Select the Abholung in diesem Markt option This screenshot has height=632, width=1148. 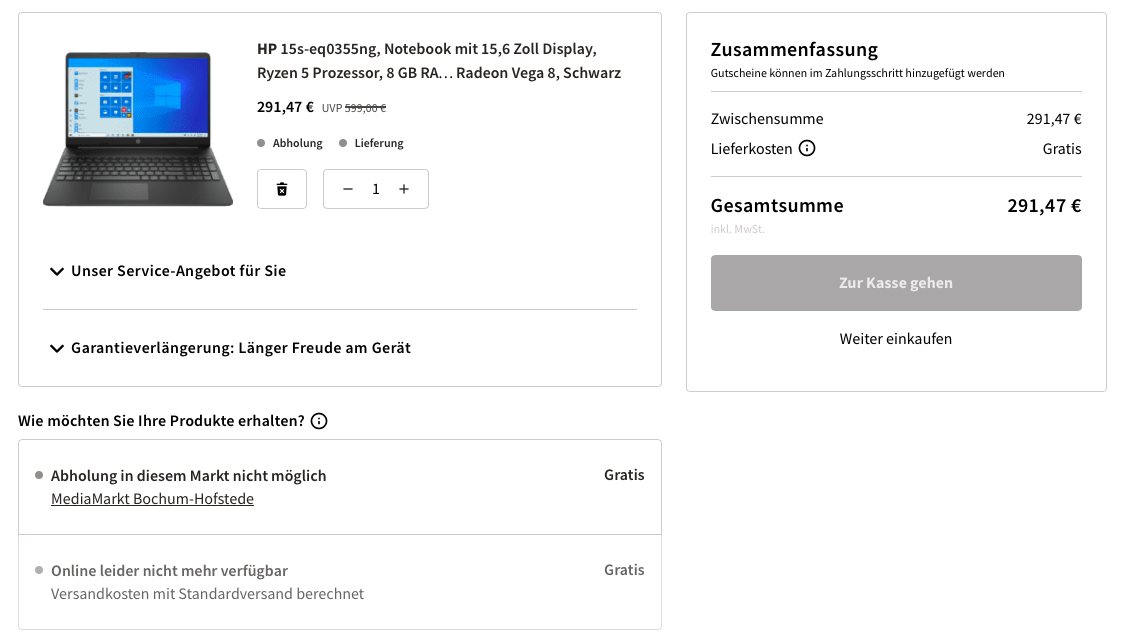point(189,476)
